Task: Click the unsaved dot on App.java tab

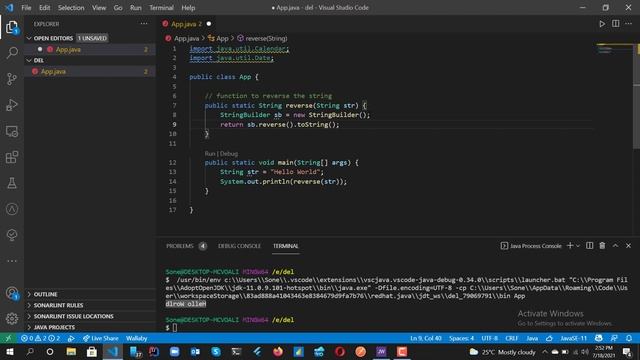Action: click(209, 24)
